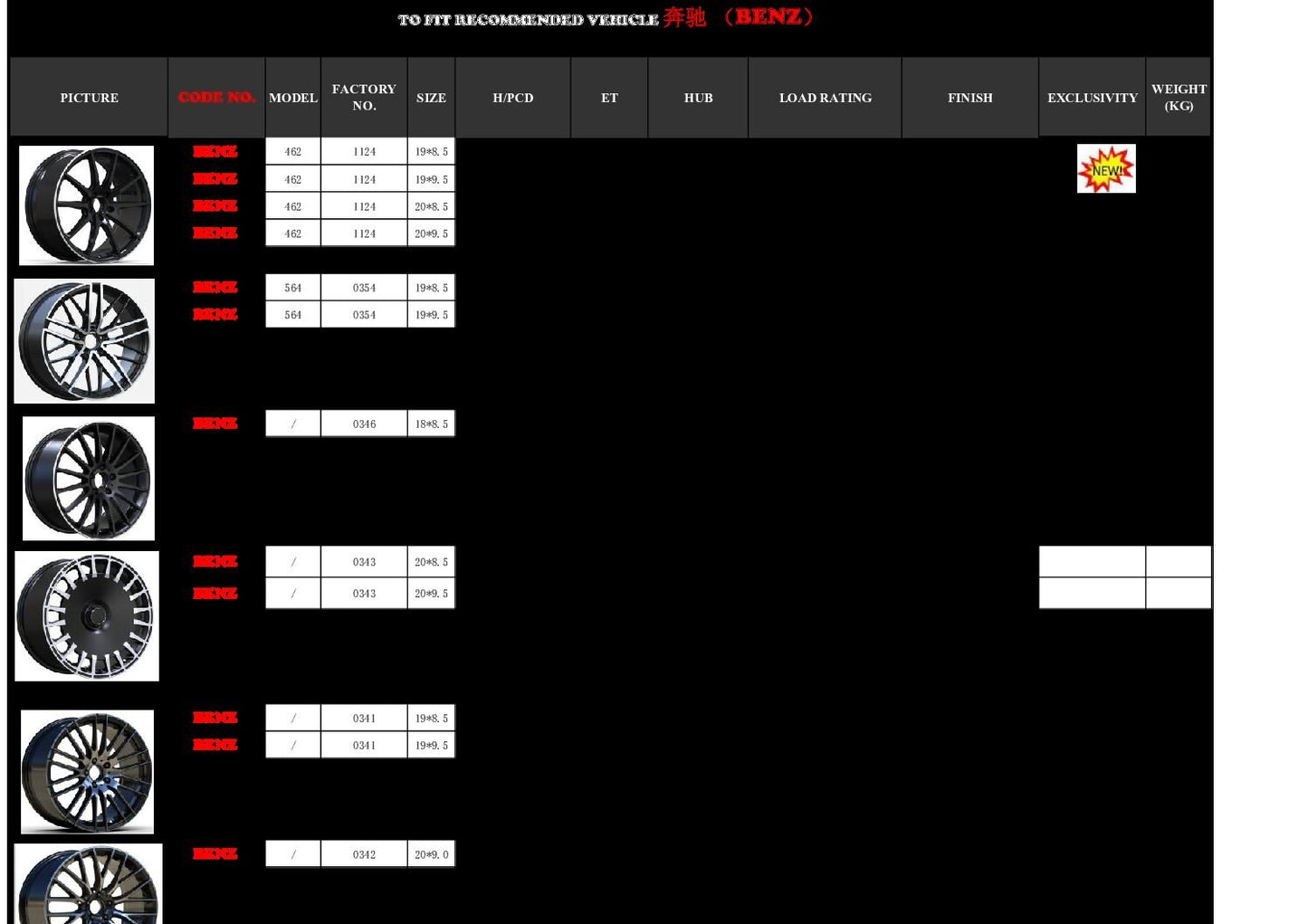
Task: Select the factory no. 0346 cell
Action: coord(364,424)
